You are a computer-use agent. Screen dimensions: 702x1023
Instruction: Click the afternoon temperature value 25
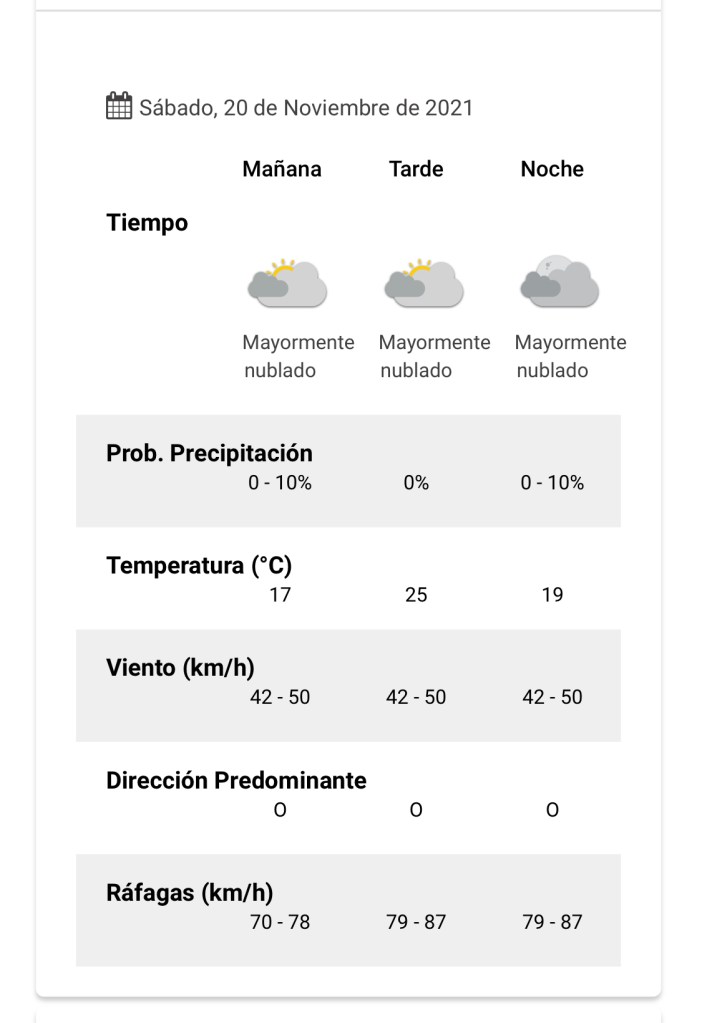[416, 595]
